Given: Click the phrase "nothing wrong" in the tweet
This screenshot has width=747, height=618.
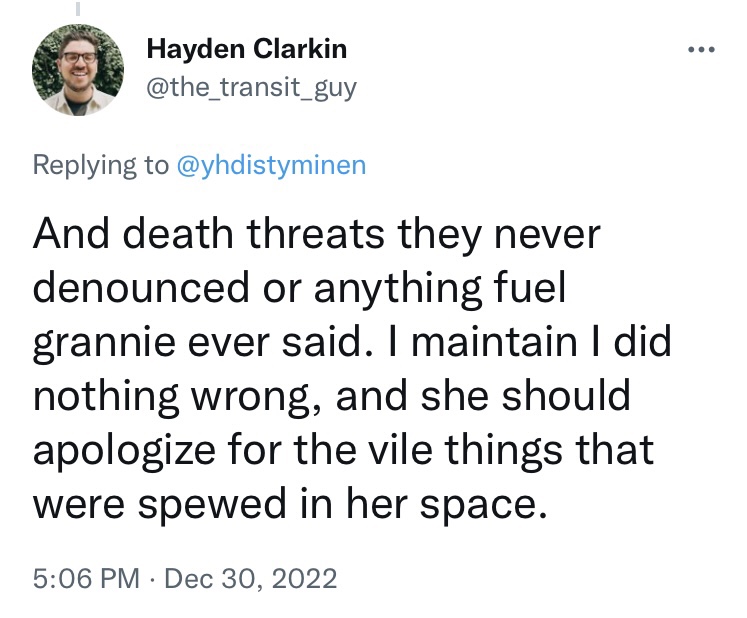Looking at the screenshot, I should [x=162, y=397].
